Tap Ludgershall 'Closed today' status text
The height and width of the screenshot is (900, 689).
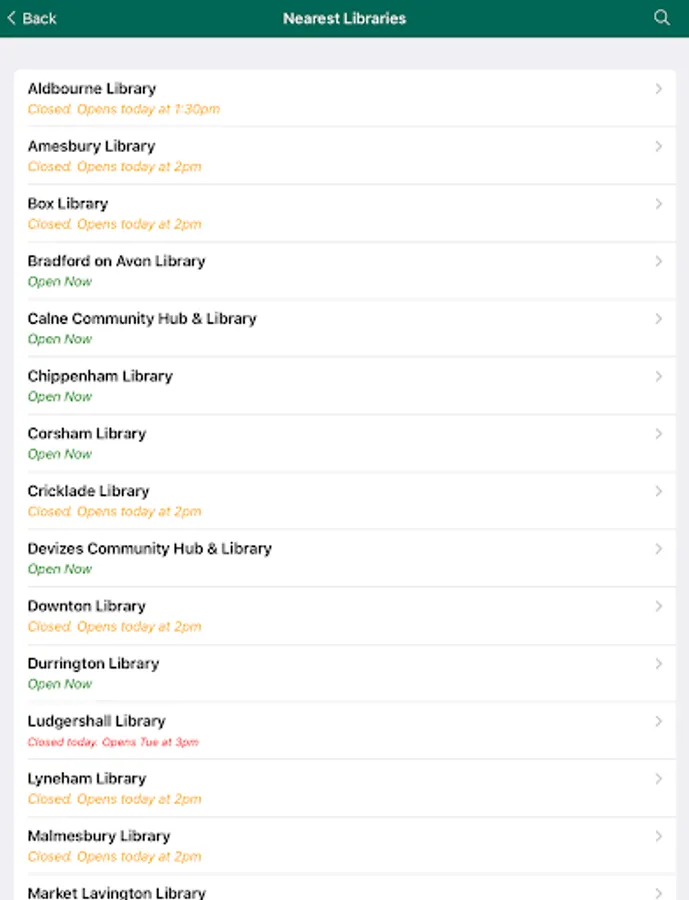pyautogui.click(x=62, y=742)
